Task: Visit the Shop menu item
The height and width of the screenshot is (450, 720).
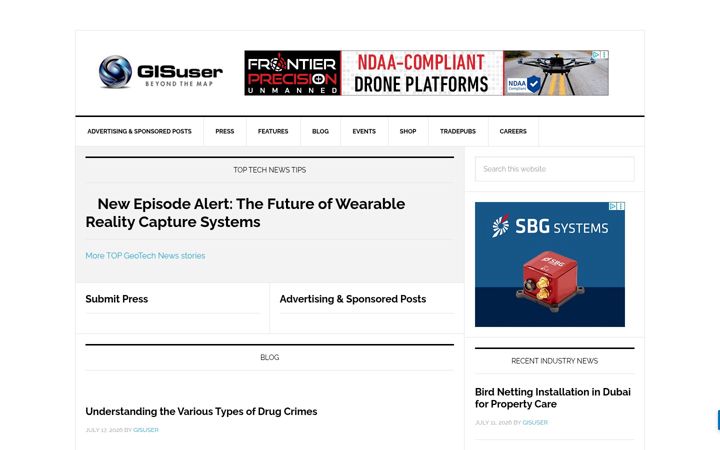Action: point(408,131)
